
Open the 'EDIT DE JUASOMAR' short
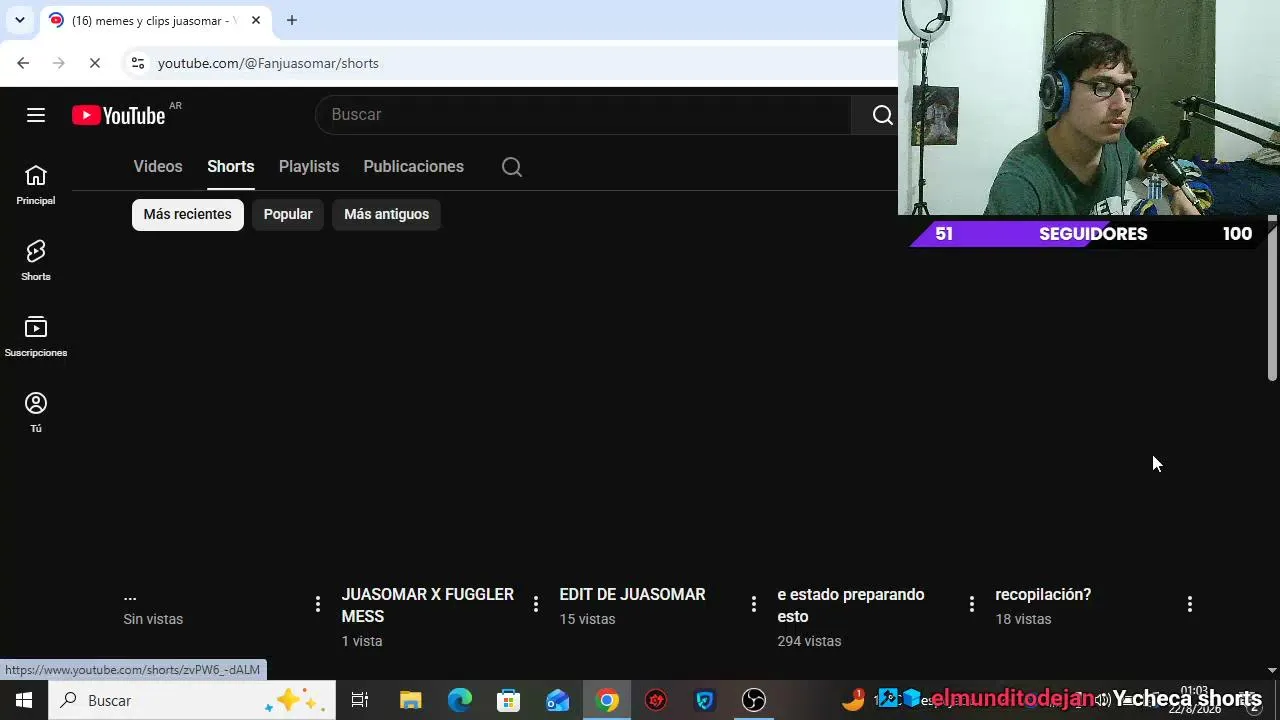(632, 594)
